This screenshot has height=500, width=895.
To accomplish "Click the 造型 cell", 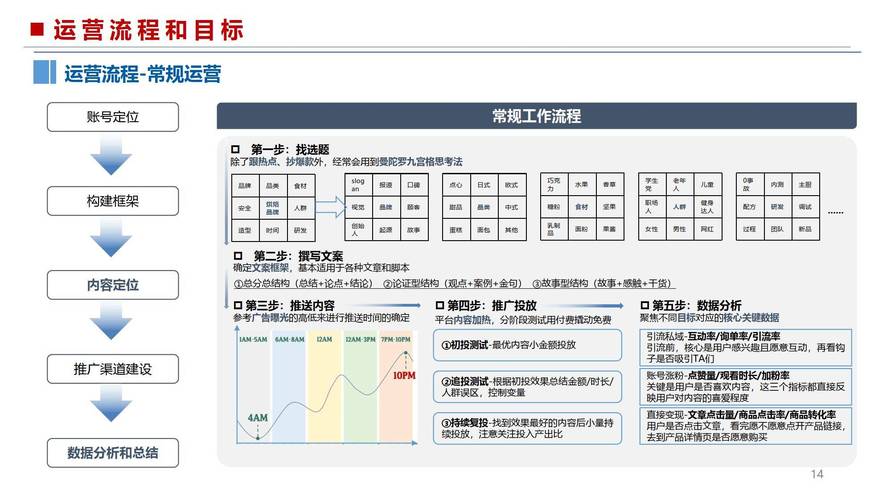I will pyautogui.click(x=245, y=230).
